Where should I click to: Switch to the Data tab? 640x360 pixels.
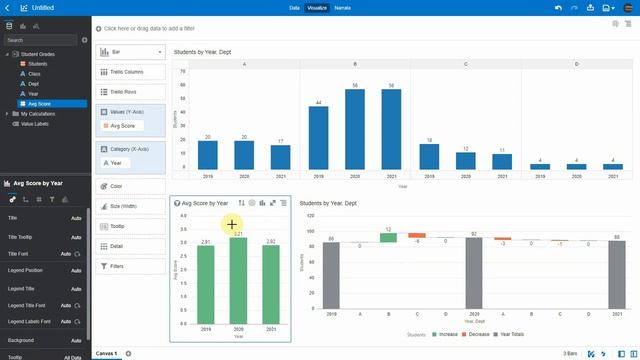(x=294, y=8)
